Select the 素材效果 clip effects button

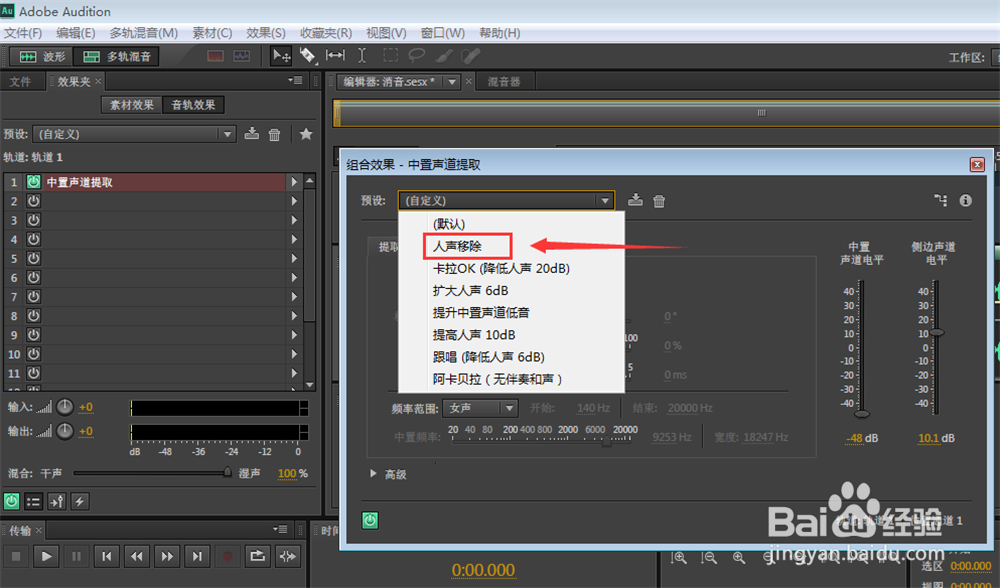coord(131,105)
